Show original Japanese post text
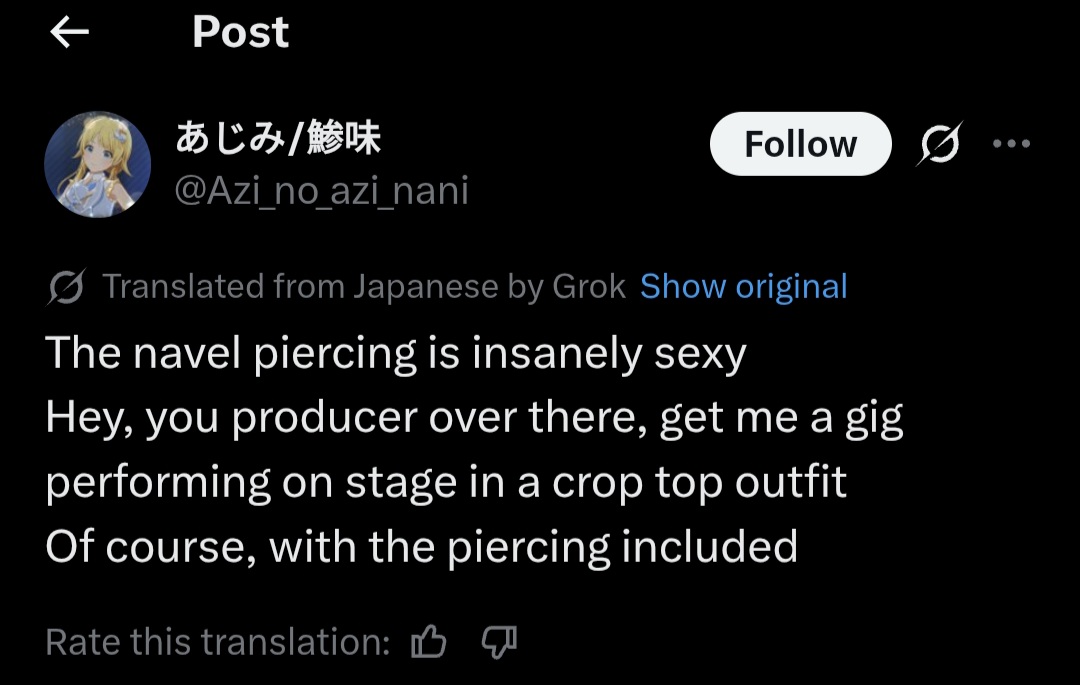Screen dimensions: 1080x685 click(x=743, y=287)
